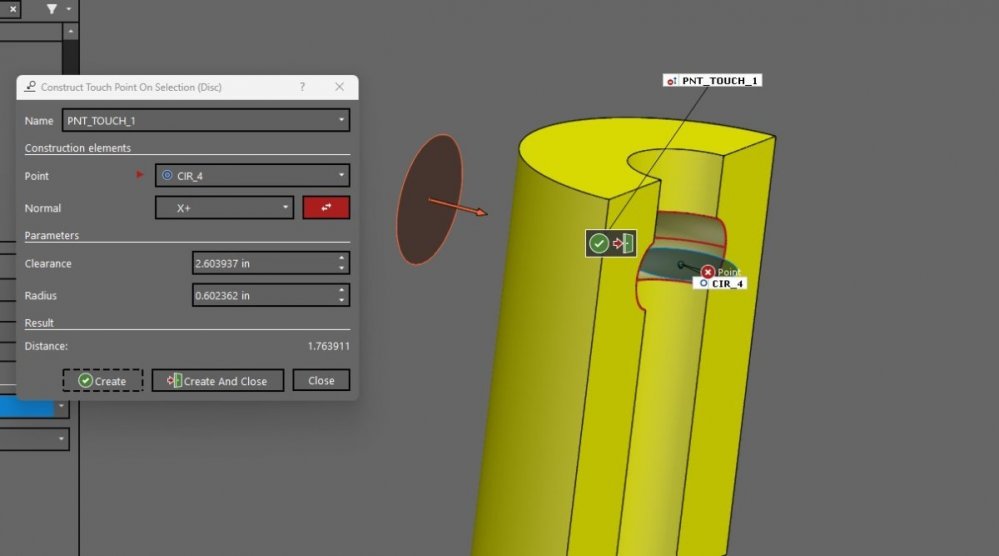
Task: Click the help question mark in the dialog title
Action: click(302, 87)
